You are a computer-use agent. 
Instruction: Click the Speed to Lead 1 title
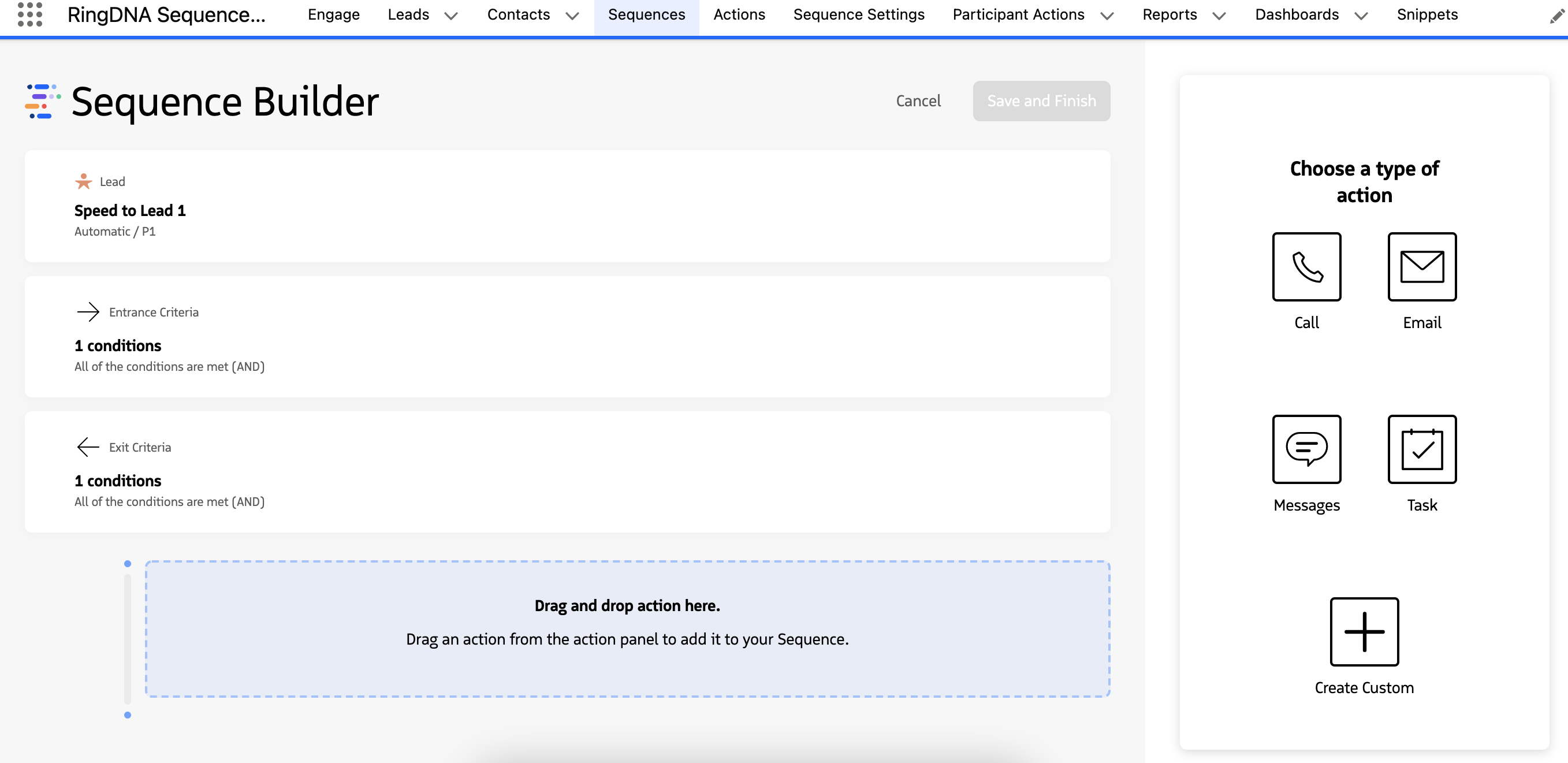click(129, 210)
